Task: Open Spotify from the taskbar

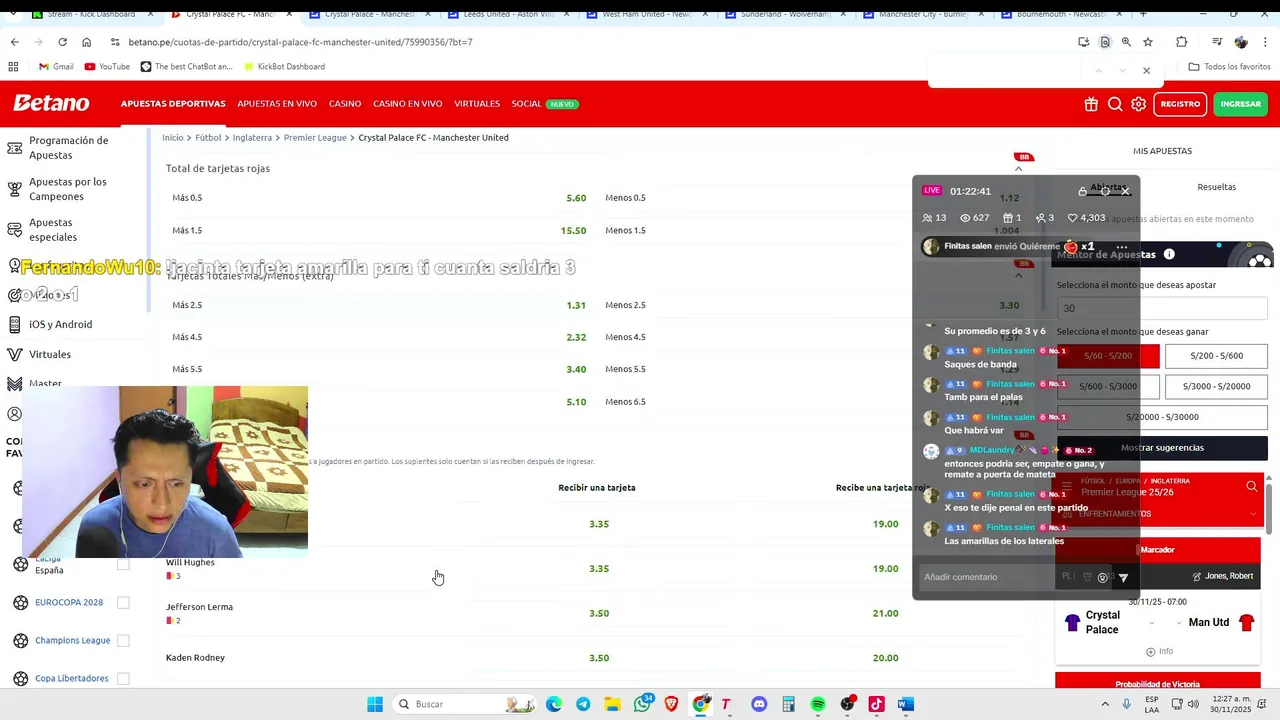Action: click(818, 704)
